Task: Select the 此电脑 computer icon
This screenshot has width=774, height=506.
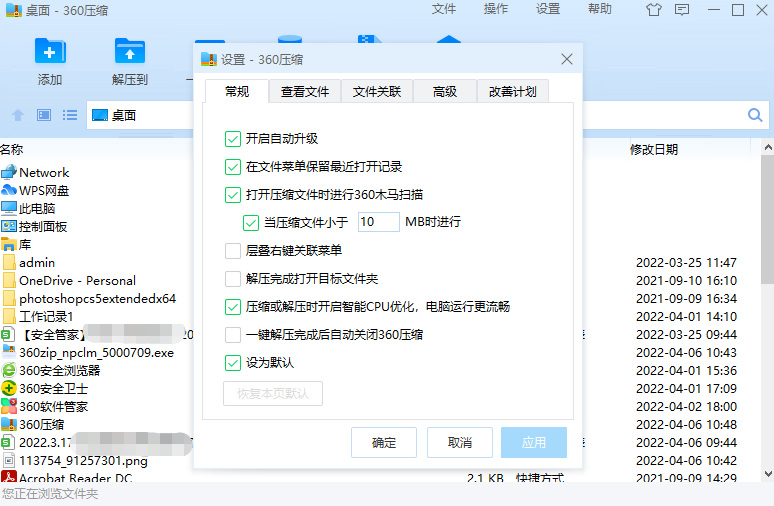Action: click(x=9, y=208)
